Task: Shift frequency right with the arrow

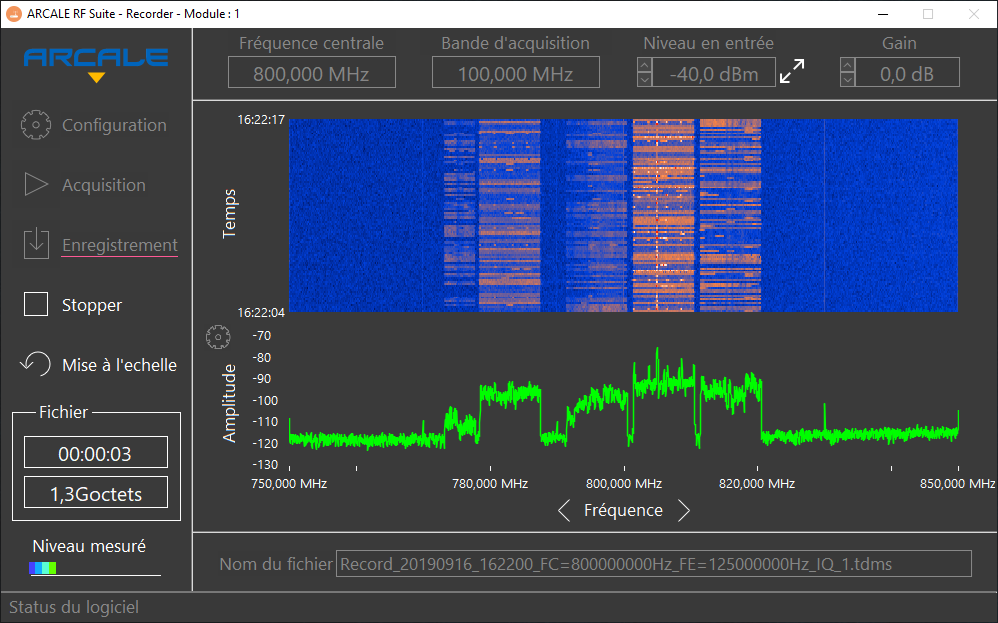Action: click(x=684, y=511)
